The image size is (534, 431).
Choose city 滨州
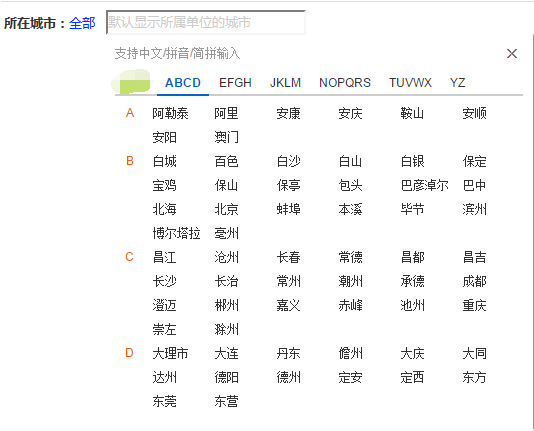pos(474,209)
